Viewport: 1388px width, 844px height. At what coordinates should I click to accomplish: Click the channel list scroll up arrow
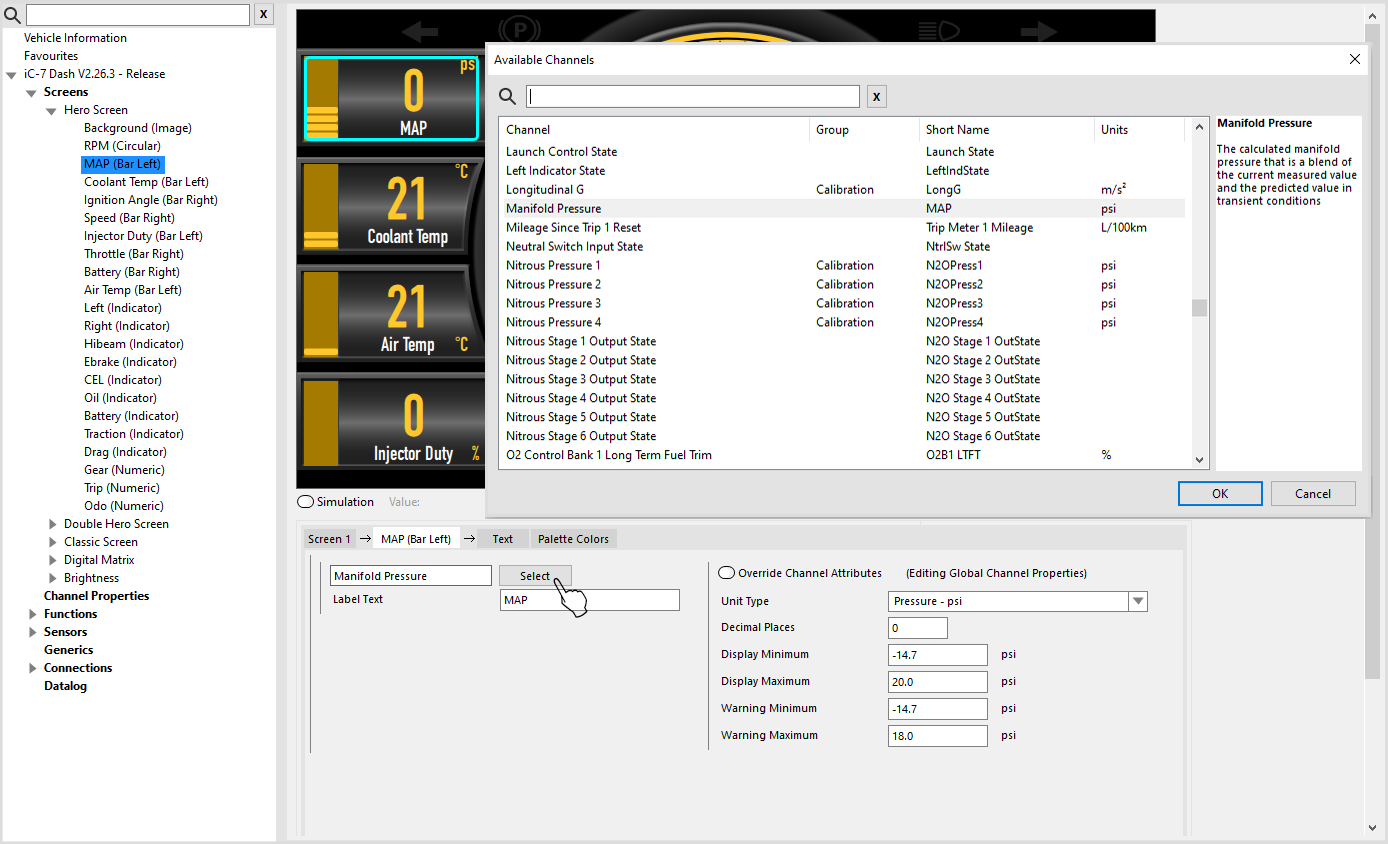coord(1200,127)
